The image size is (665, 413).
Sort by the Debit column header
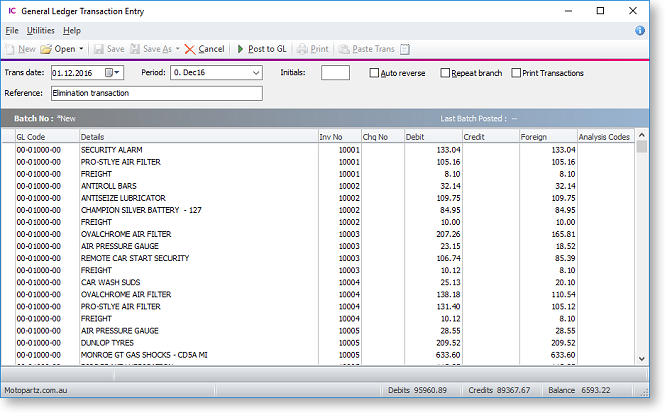pyautogui.click(x=432, y=137)
